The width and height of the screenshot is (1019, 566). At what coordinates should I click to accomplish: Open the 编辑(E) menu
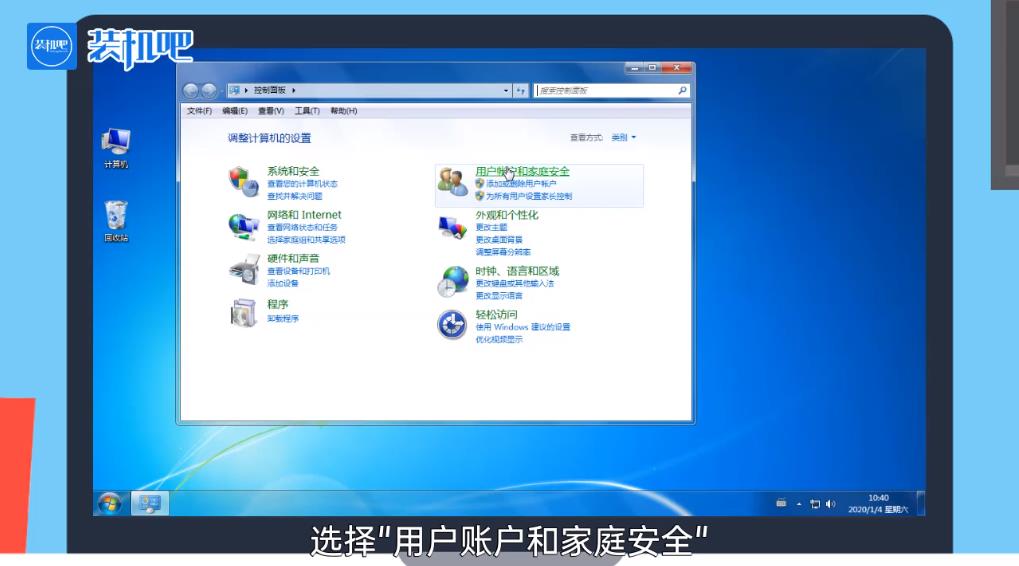[x=235, y=111]
